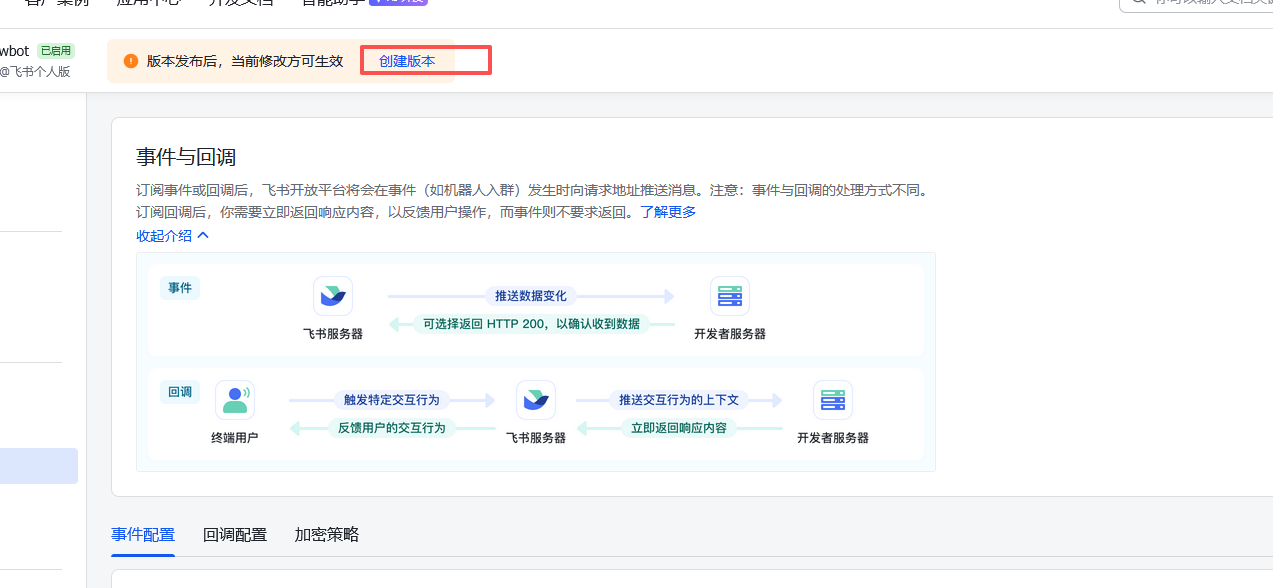This screenshot has height=588, width=1273.
Task: Open the 加密策略 tab
Action: click(327, 535)
